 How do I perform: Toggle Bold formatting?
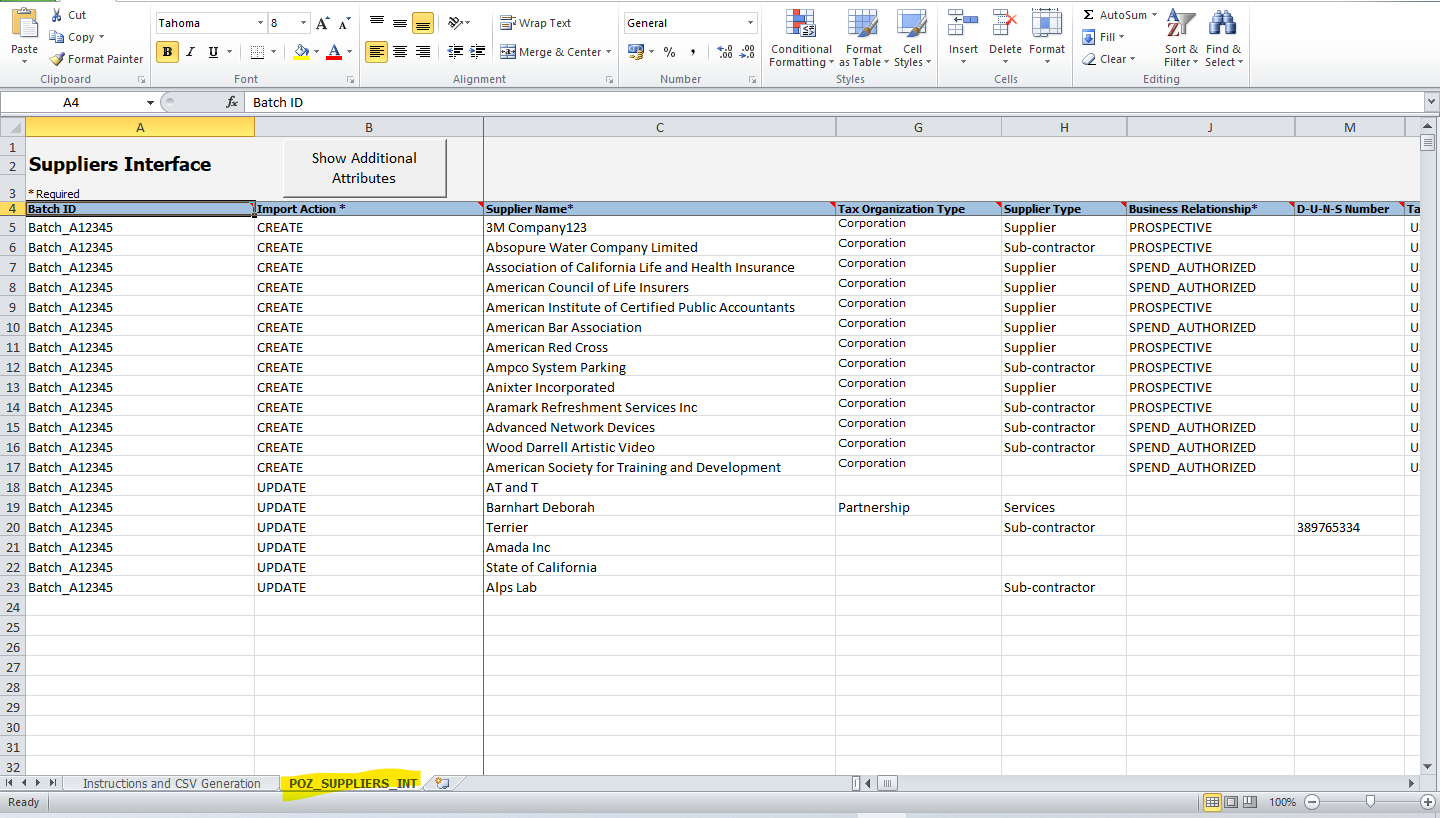[x=167, y=52]
